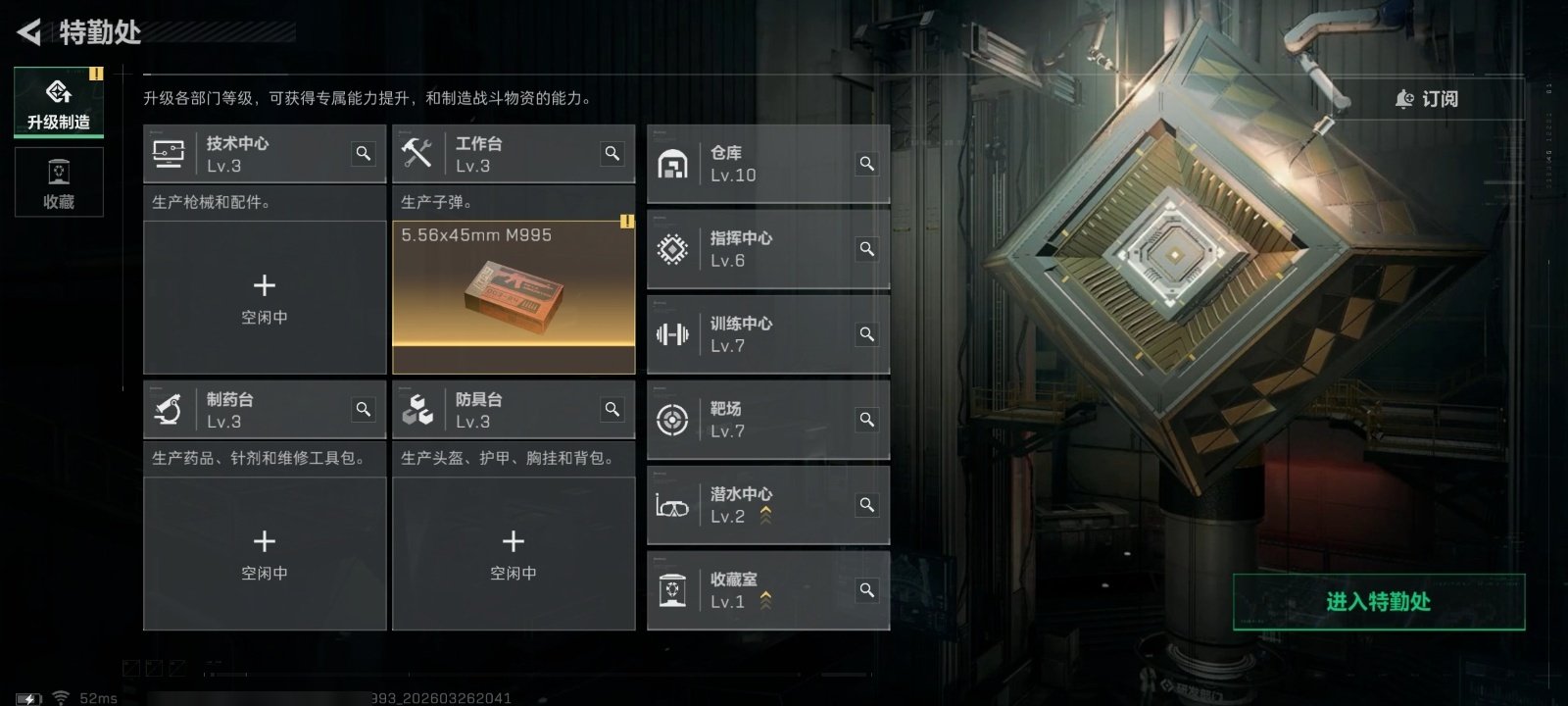Viewport: 1568px width, 706px height.
Task: Click the 仓库 warehouse icon
Action: 672,164
